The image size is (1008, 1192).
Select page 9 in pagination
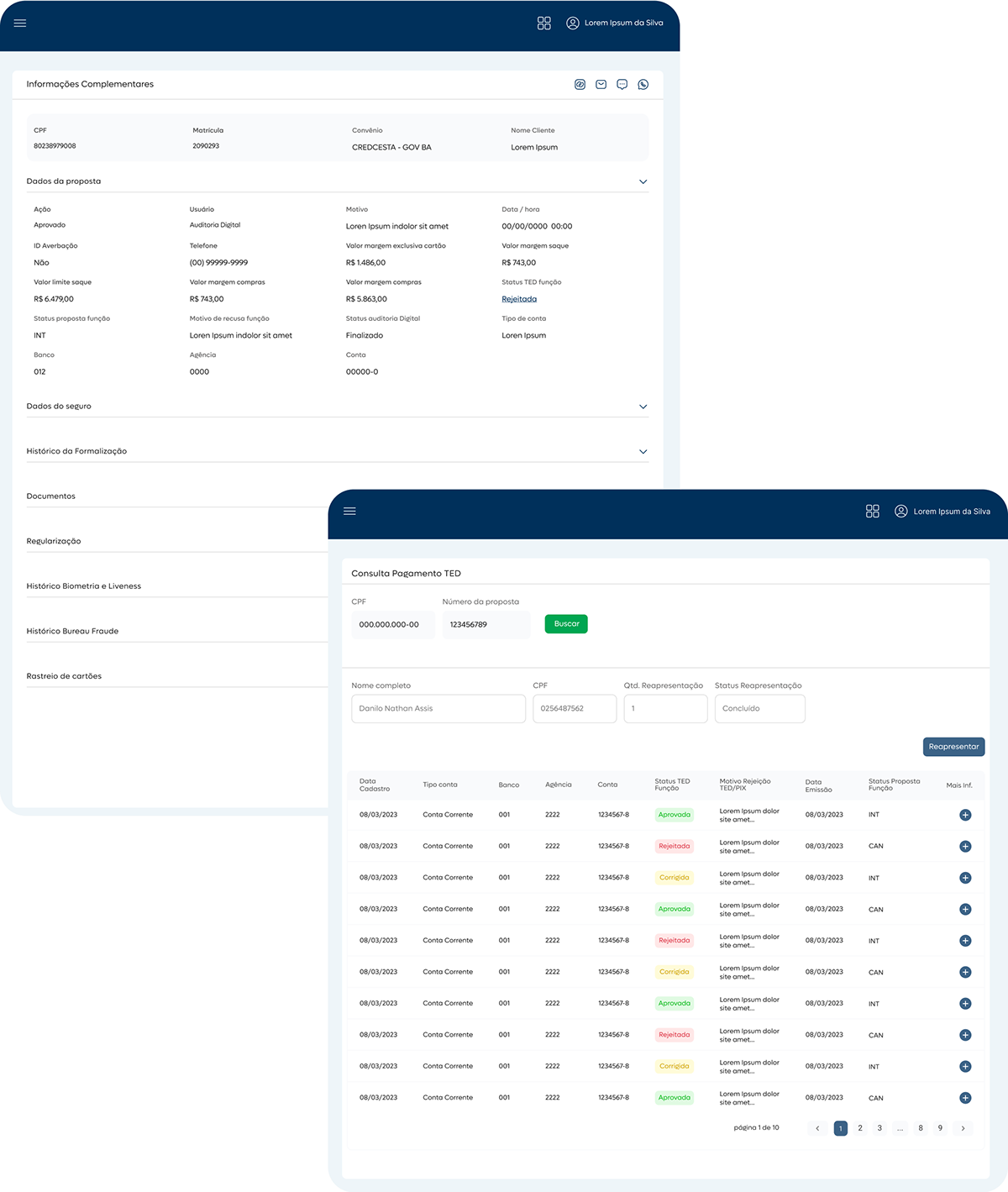[x=940, y=1128]
